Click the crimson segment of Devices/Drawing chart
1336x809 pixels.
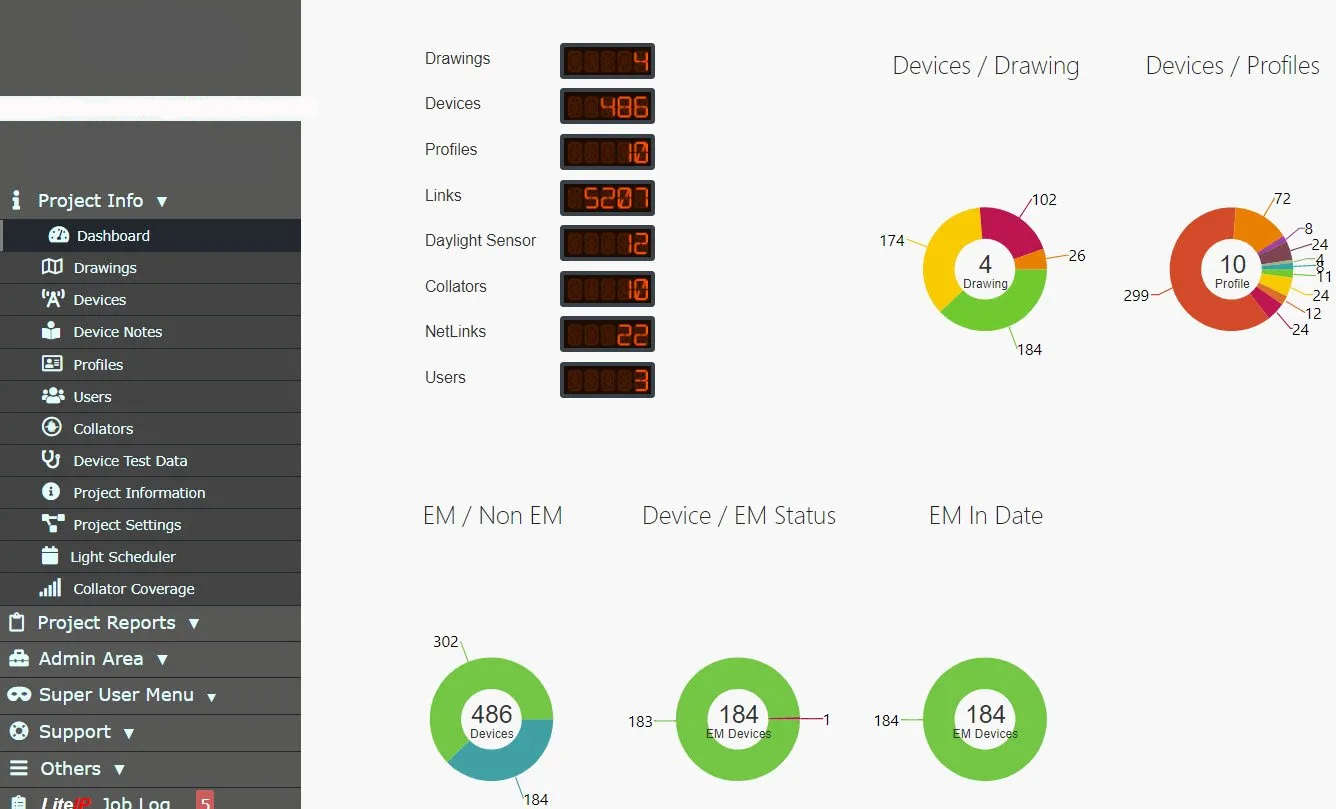tap(1012, 226)
